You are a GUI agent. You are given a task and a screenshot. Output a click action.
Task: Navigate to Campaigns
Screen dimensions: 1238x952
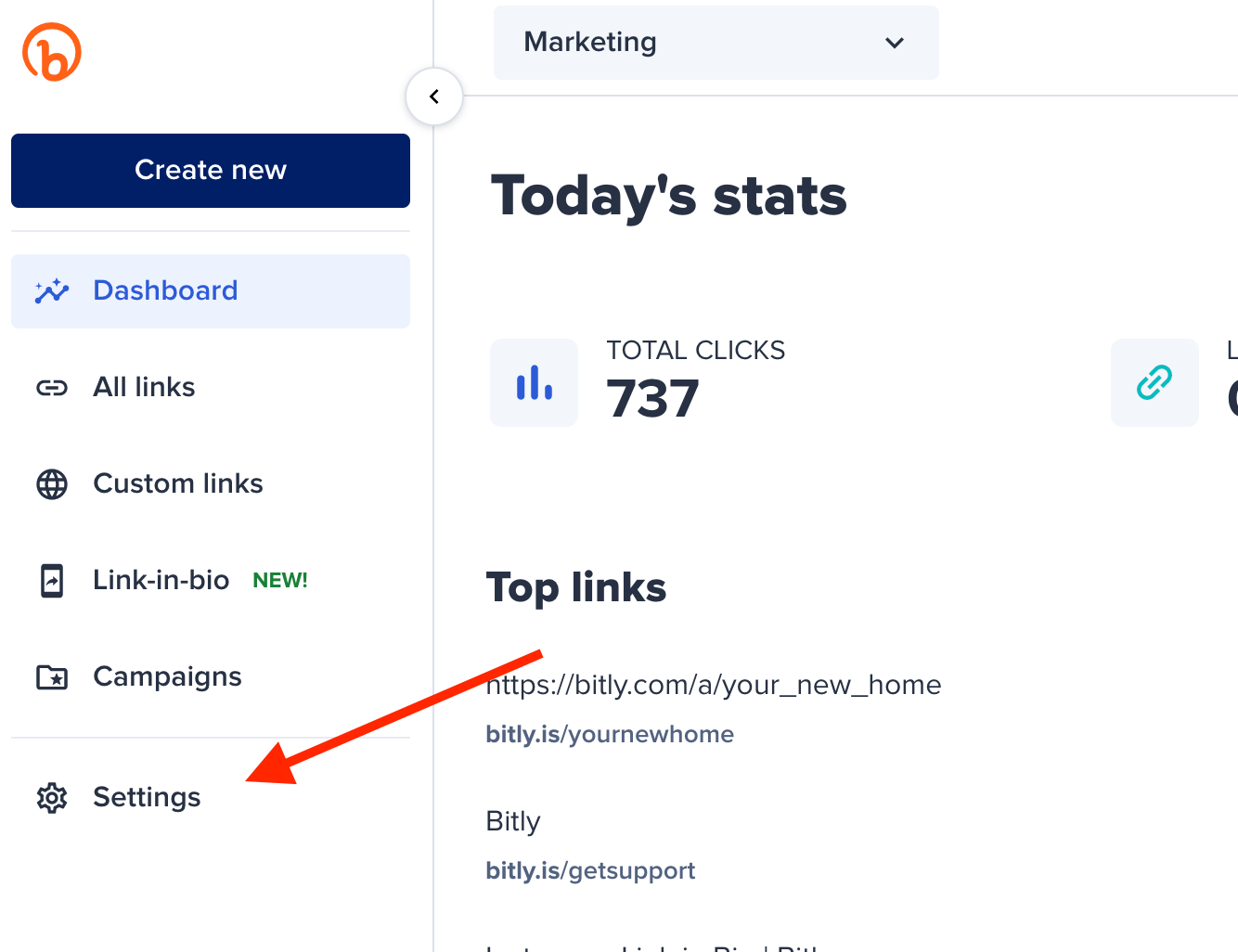(x=211, y=677)
